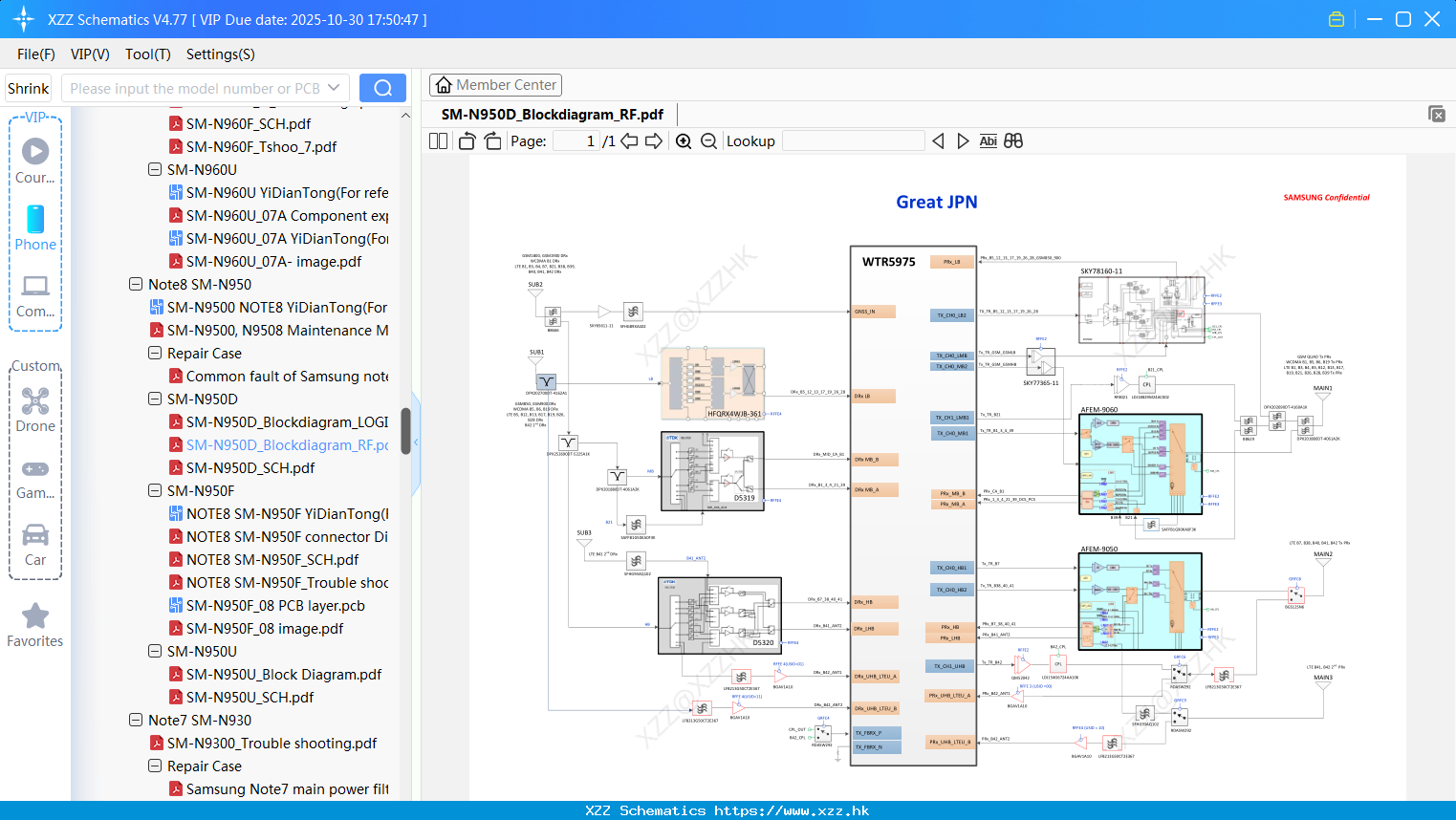1456x820 pixels.
Task: Open the VIP(V) menu
Action: pos(90,54)
